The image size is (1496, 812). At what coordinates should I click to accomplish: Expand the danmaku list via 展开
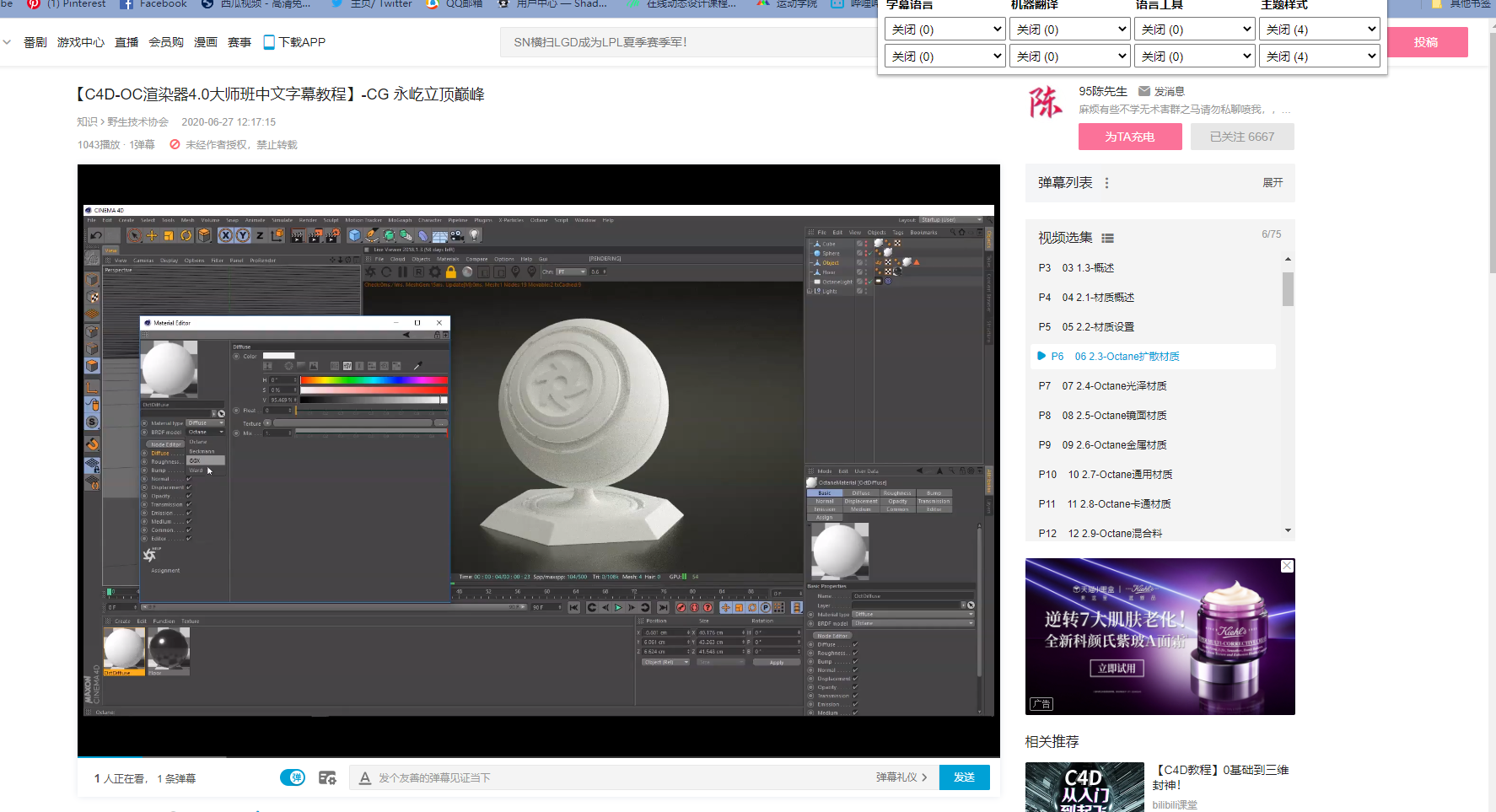1273,183
